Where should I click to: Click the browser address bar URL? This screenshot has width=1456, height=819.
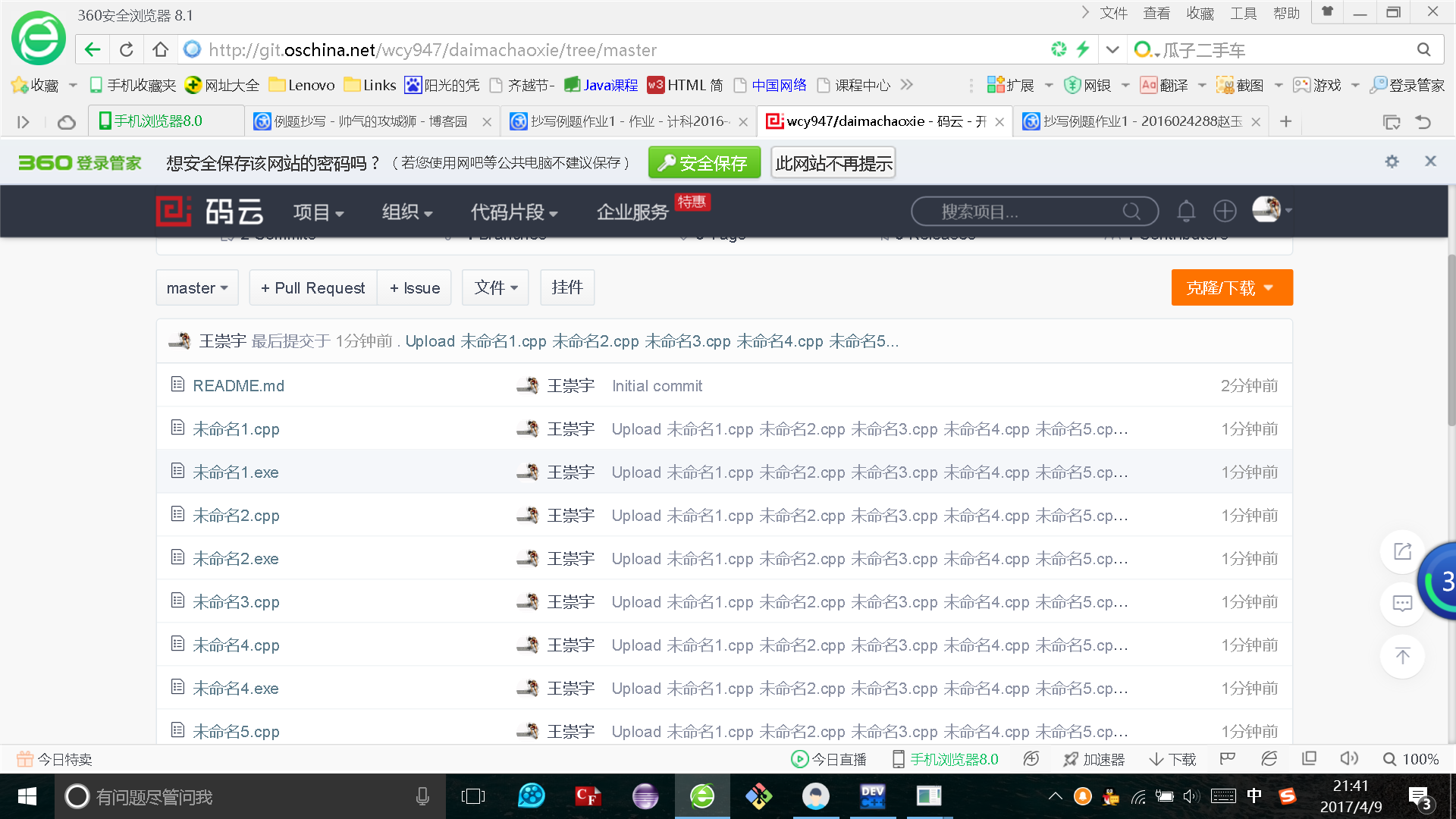tap(432, 50)
